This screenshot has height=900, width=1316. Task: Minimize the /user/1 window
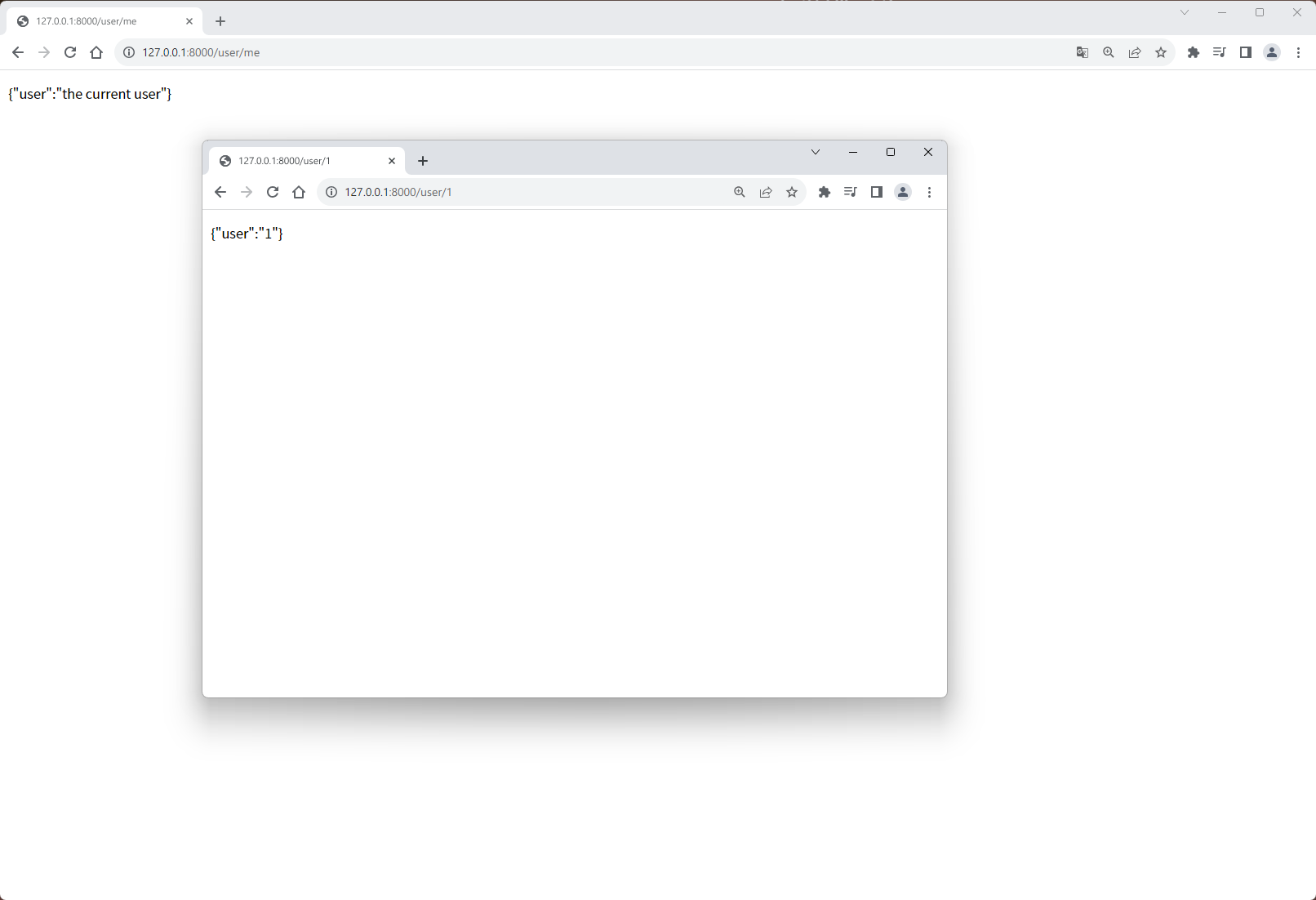853,152
